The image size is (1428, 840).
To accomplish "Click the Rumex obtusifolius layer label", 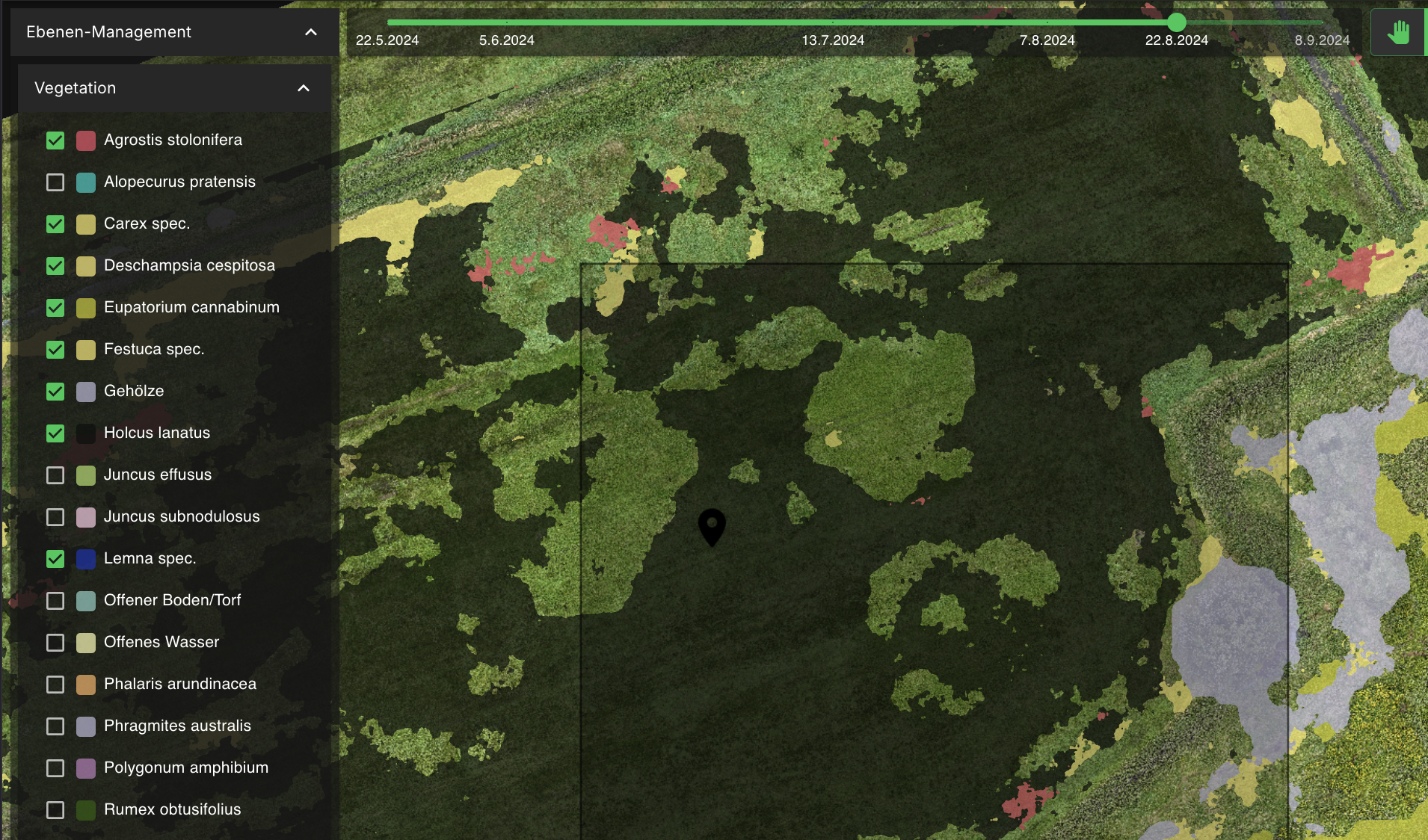I will click(x=173, y=809).
